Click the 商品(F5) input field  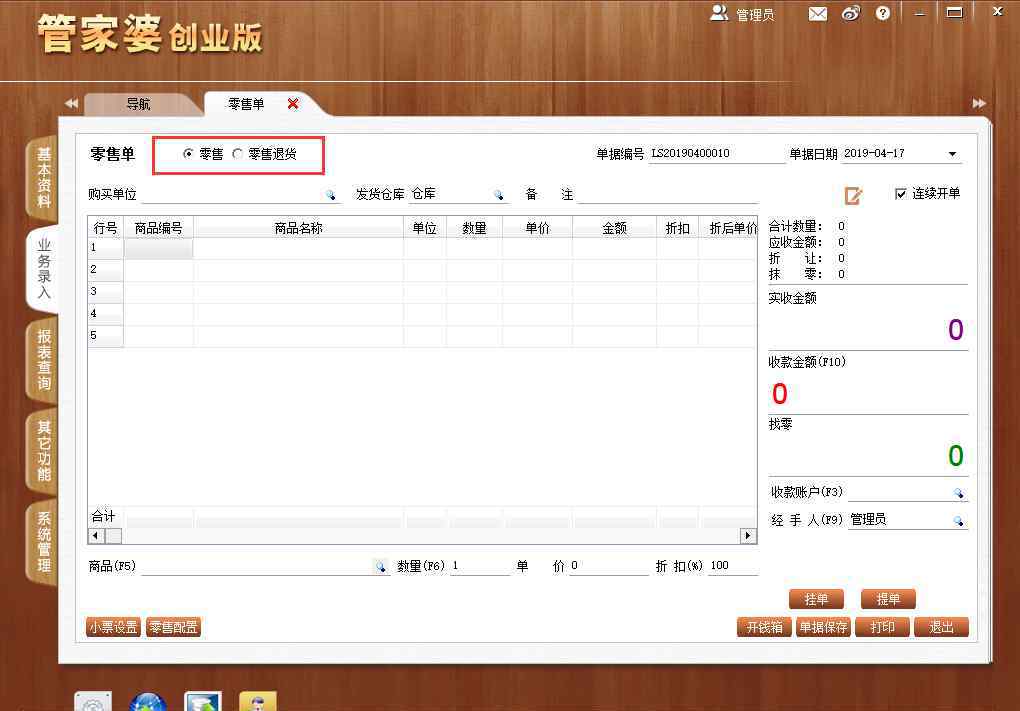coord(258,567)
